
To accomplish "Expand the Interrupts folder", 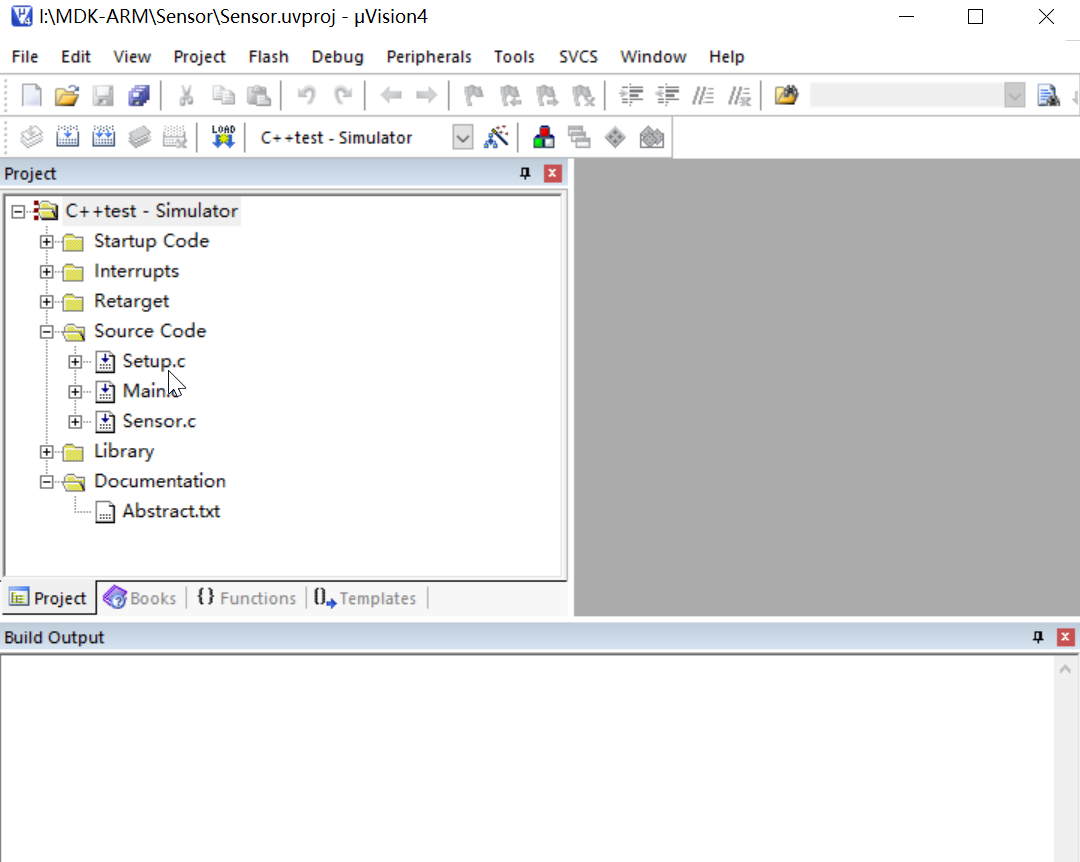I will point(46,271).
